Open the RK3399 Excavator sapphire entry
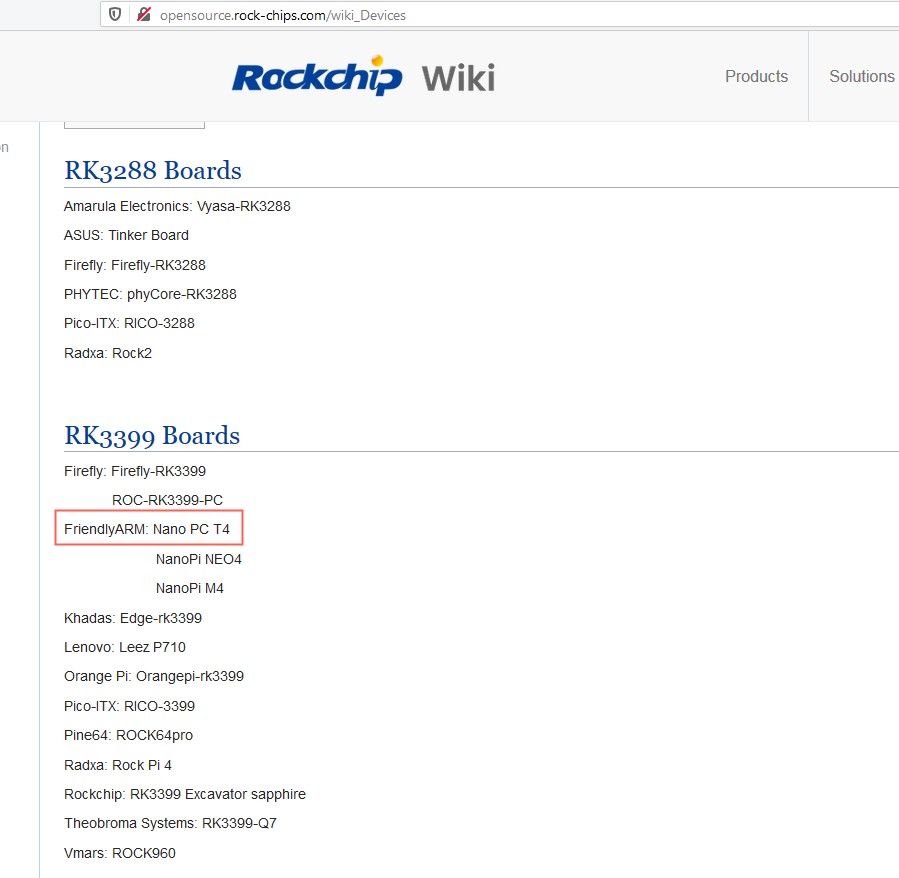The height and width of the screenshot is (878, 899). (x=184, y=794)
